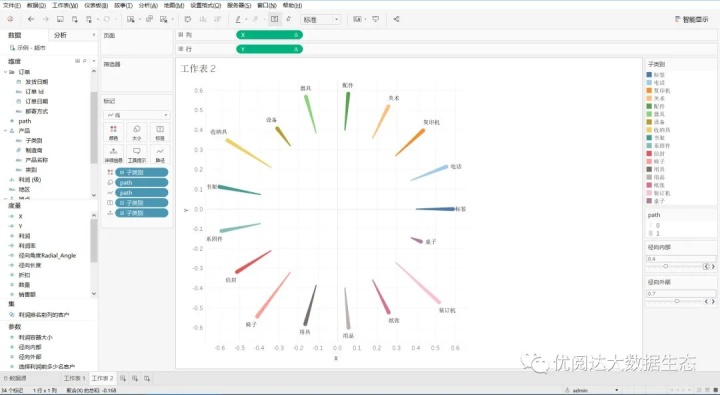Viewport: 720px width, 395px height.
Task: Click New worksheet tab icon at bottom
Action: pos(123,378)
